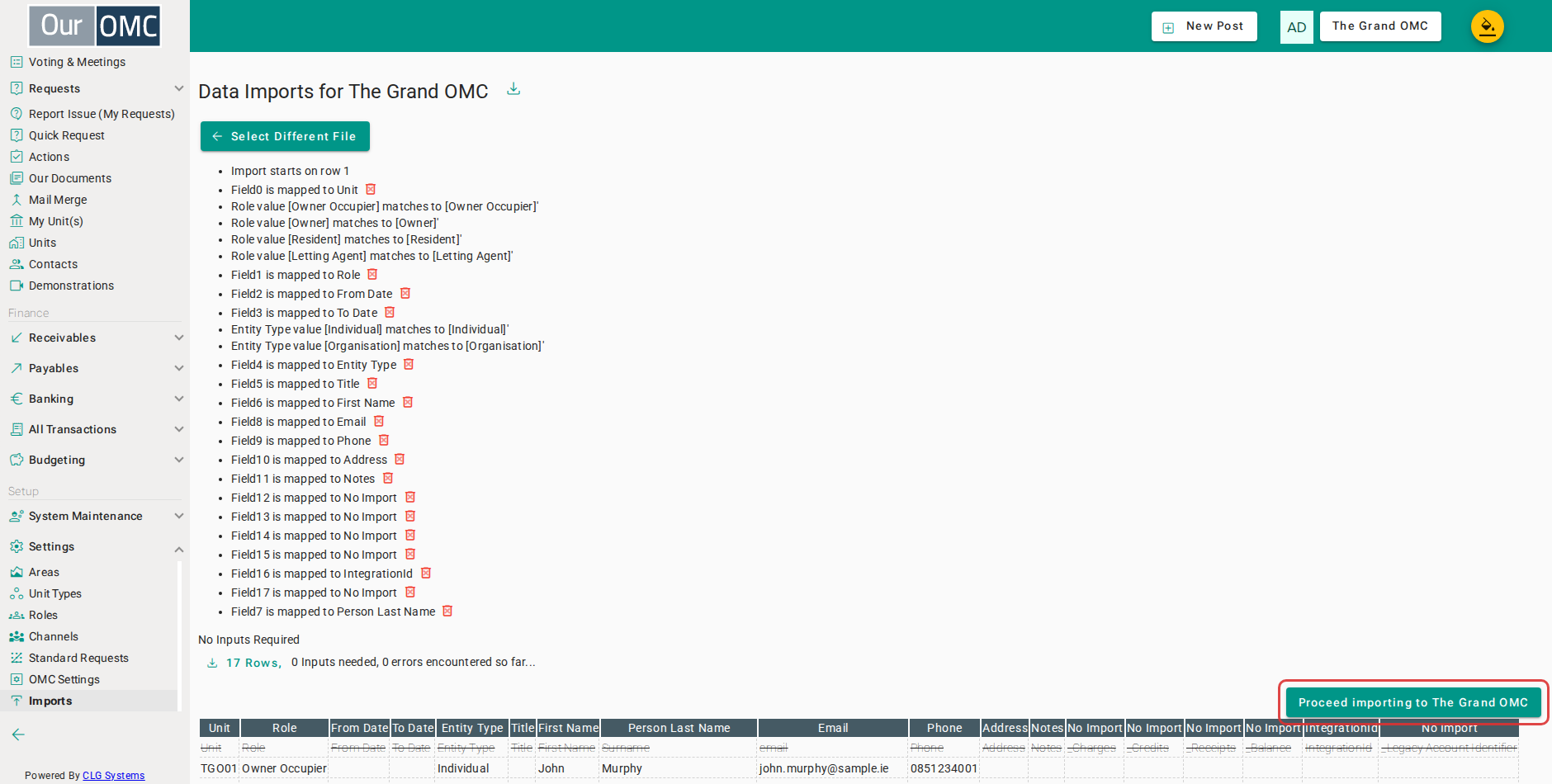Open Standard Requests in sidebar
This screenshot has width=1552, height=784.
click(78, 658)
